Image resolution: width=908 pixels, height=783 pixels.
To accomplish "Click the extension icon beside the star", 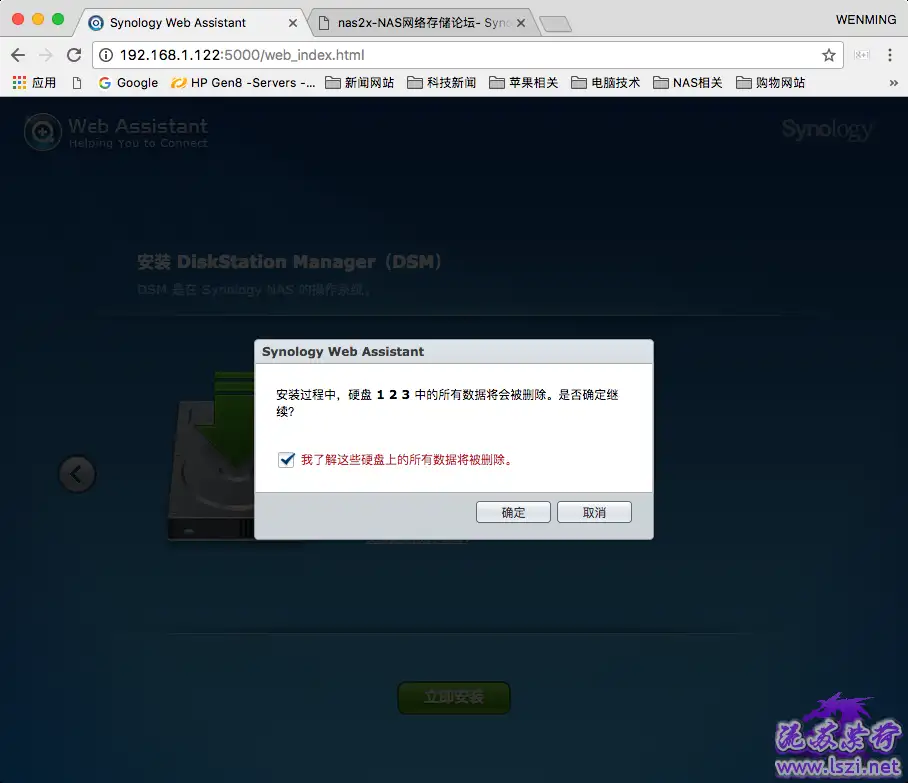I will (862, 55).
